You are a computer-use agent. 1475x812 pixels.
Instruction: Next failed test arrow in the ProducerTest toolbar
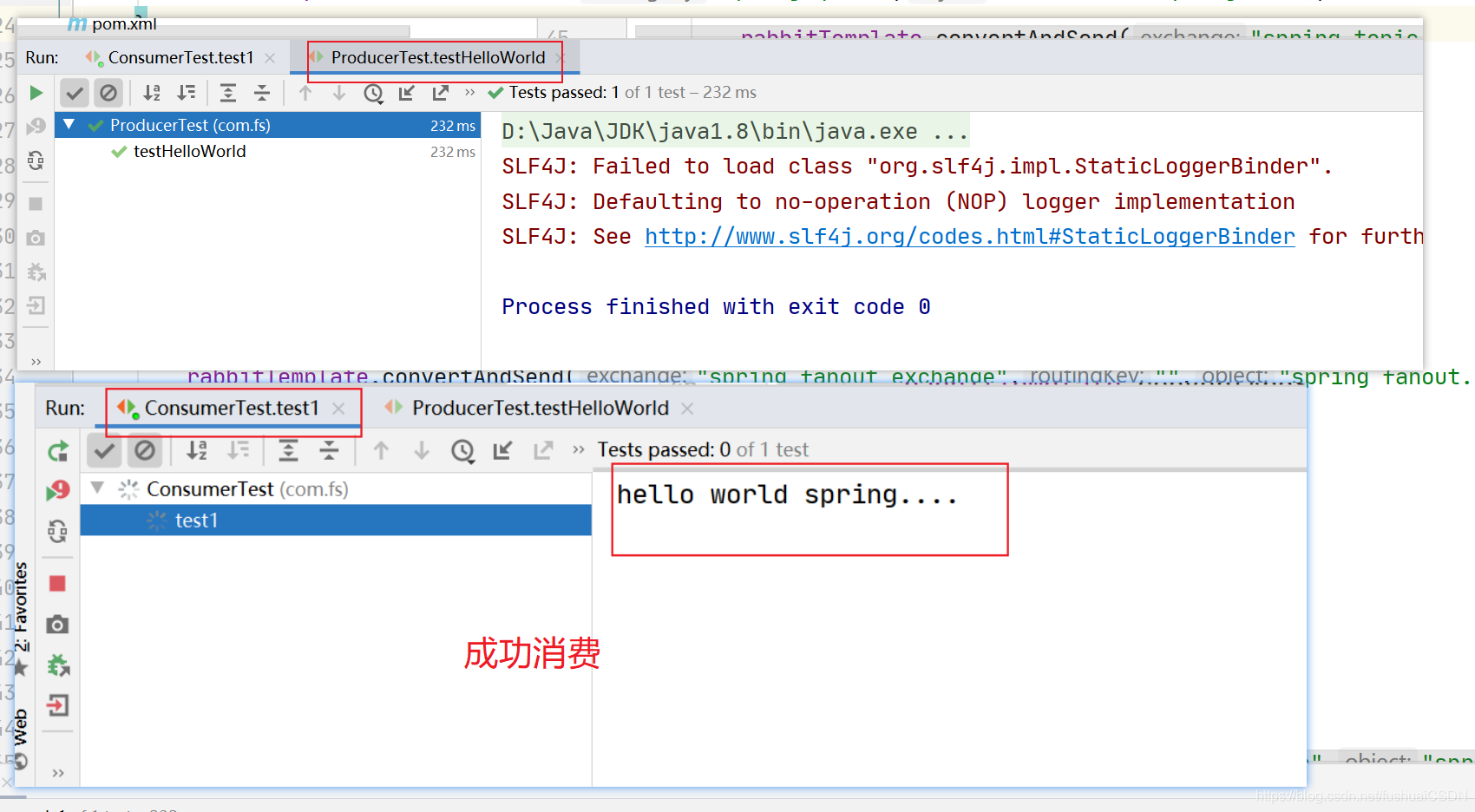tap(339, 93)
